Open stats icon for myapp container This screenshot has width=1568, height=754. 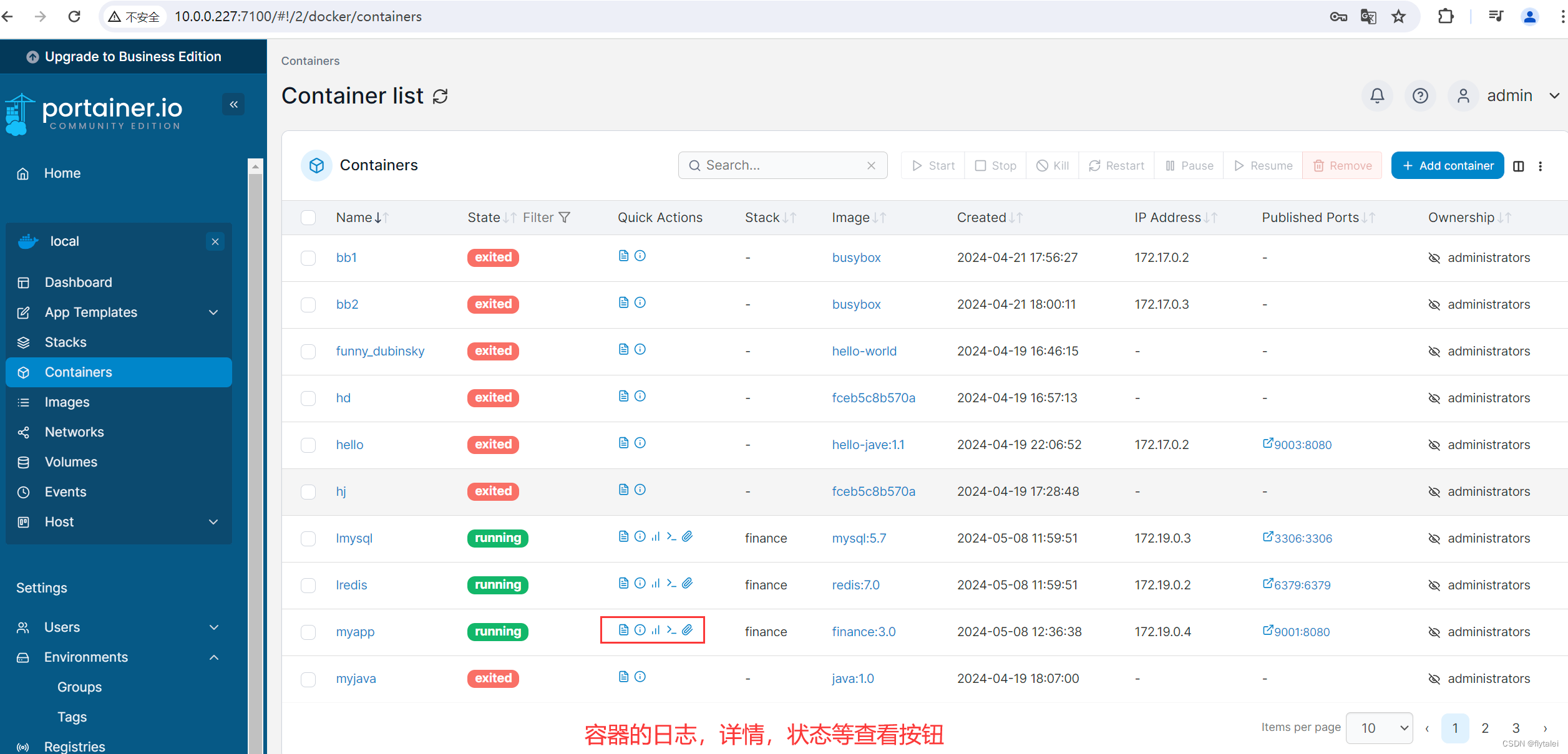pos(656,630)
